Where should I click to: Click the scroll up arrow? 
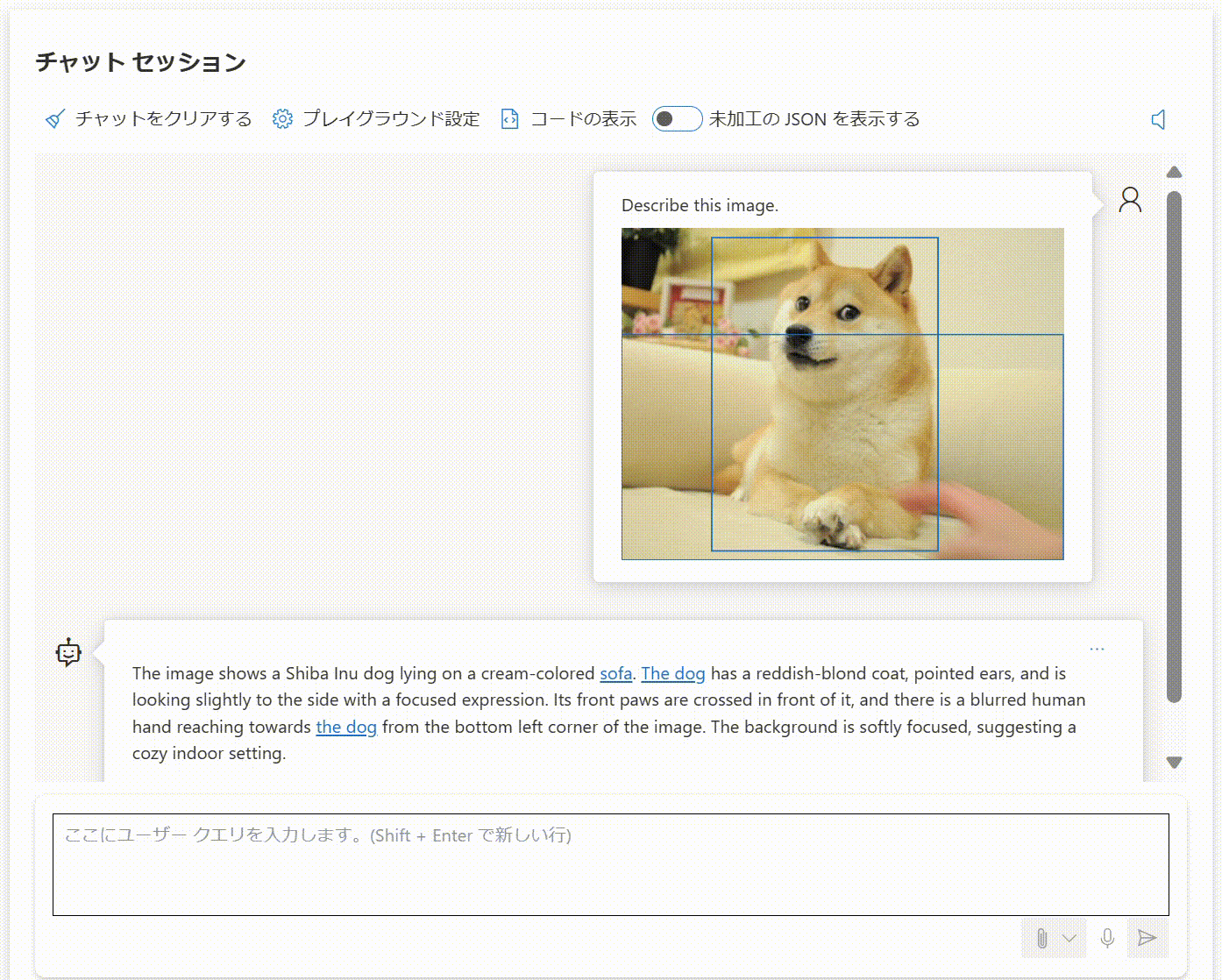pyautogui.click(x=1175, y=172)
